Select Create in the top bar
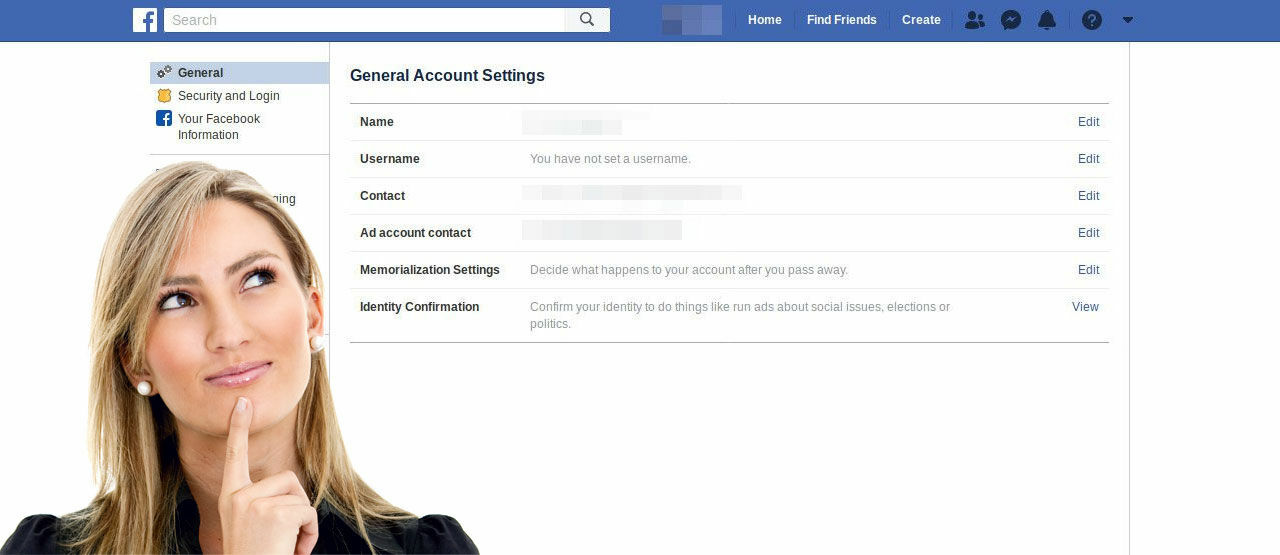 [x=921, y=20]
